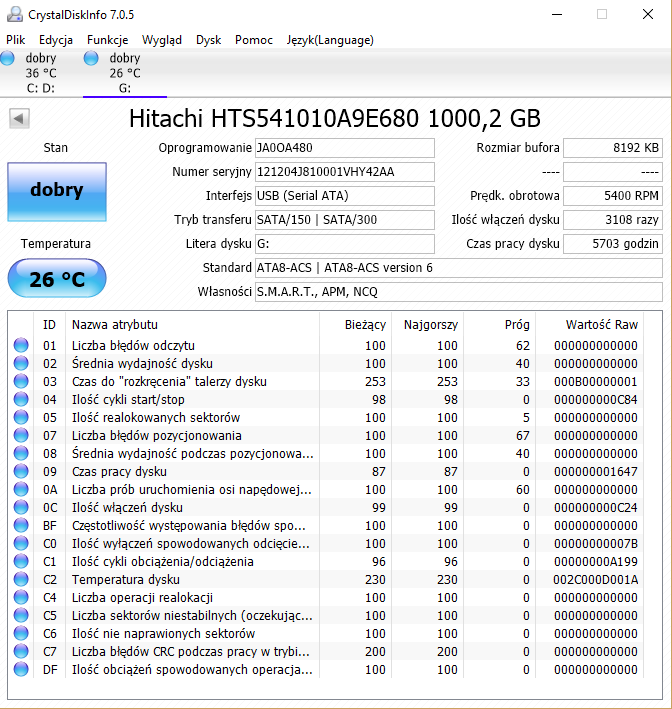Screen dimensions: 672x709
Task: Click the rotation speed field 5400 RPM
Action: [613, 196]
